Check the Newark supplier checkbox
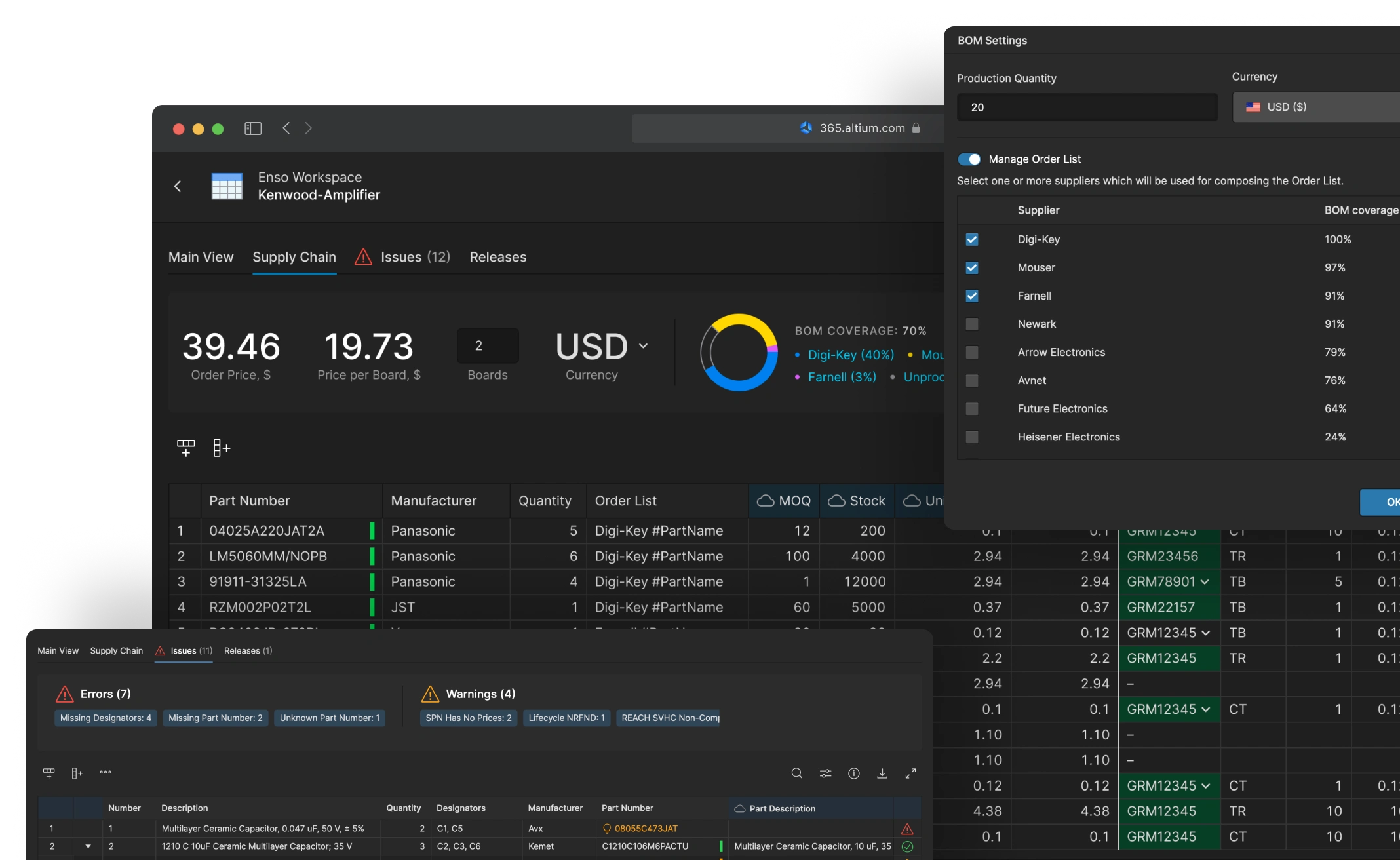 pos(972,324)
